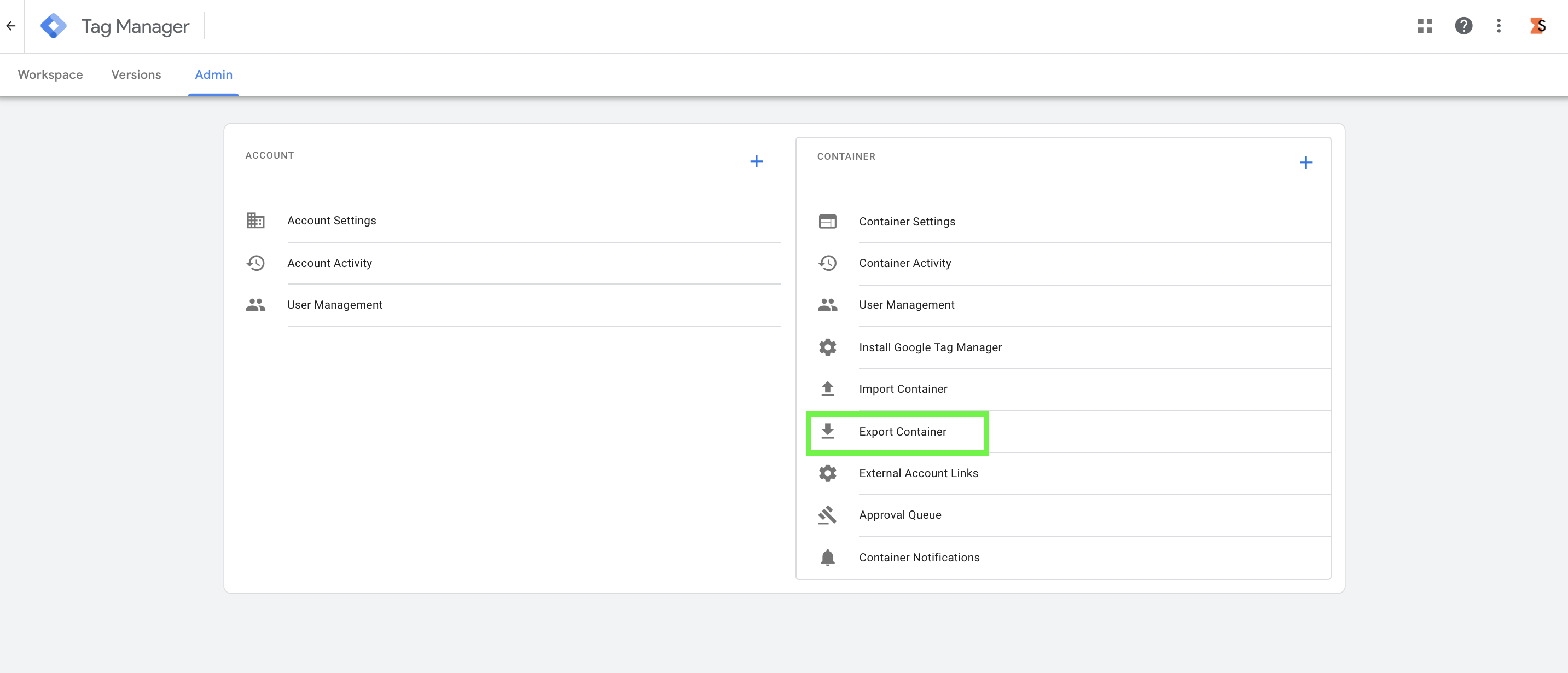
Task: Click the Tag Manager diamond logo
Action: pyautogui.click(x=54, y=26)
